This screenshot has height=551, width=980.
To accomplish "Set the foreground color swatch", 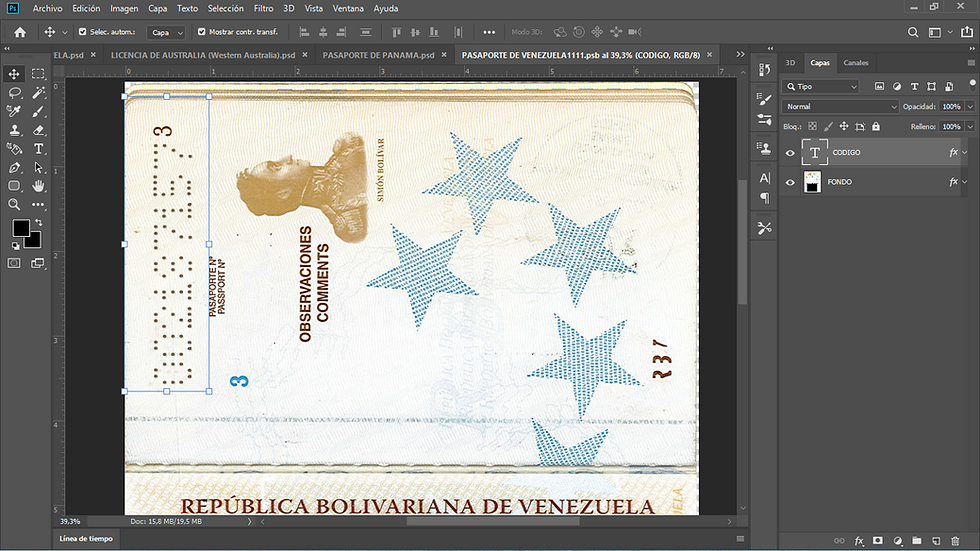I will (x=21, y=228).
